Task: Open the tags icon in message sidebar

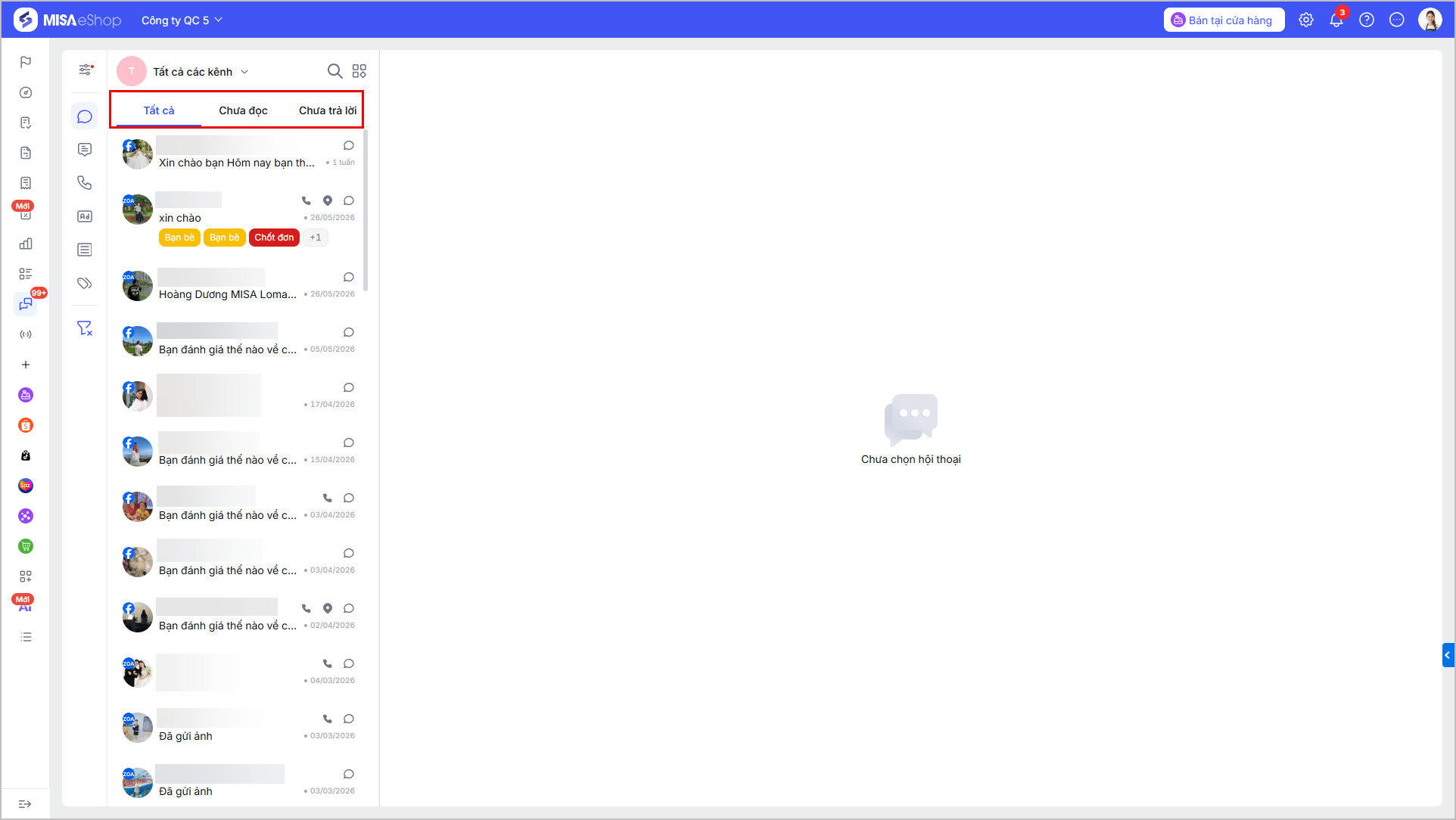Action: (85, 283)
